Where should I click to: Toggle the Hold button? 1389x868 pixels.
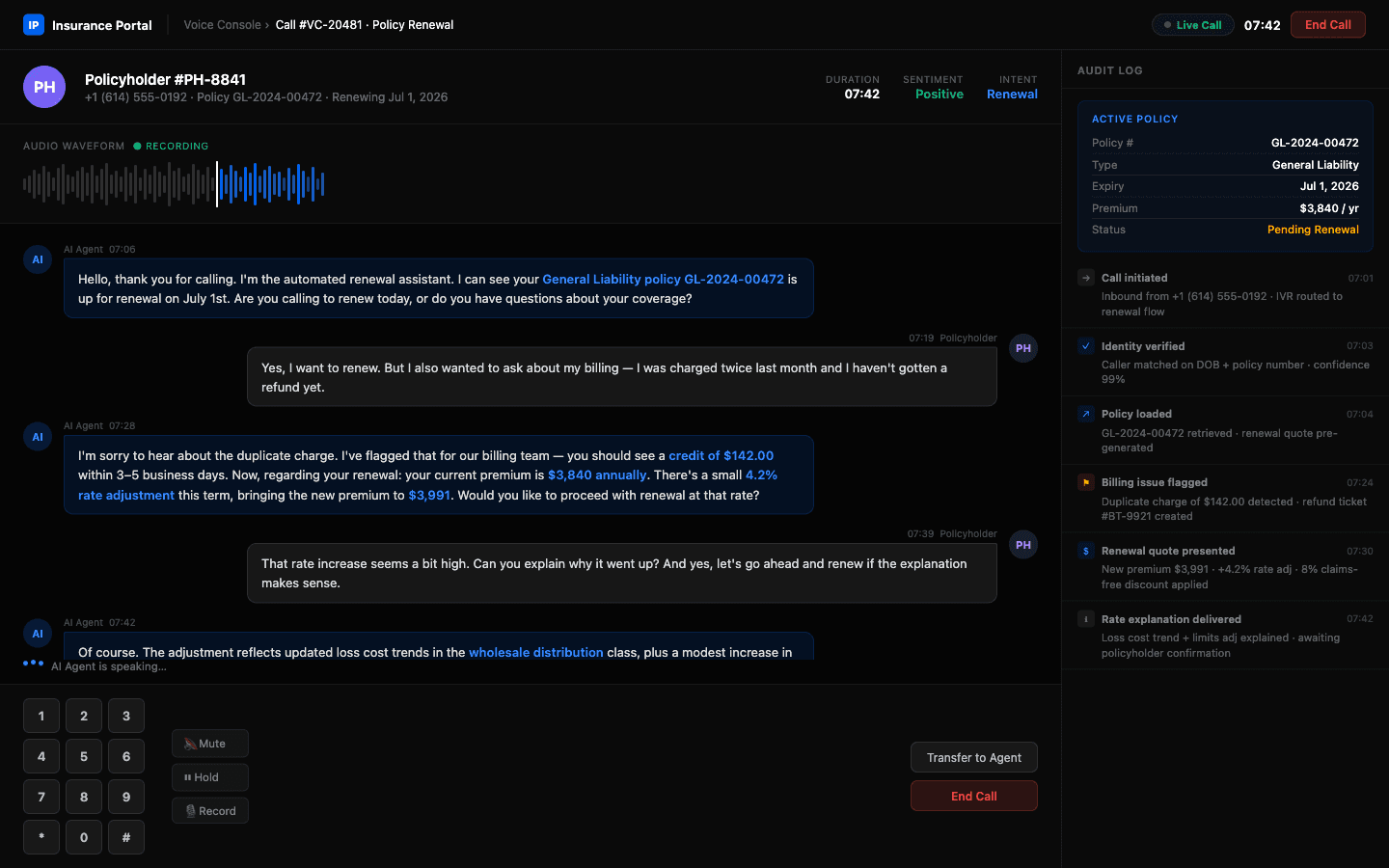click(210, 777)
